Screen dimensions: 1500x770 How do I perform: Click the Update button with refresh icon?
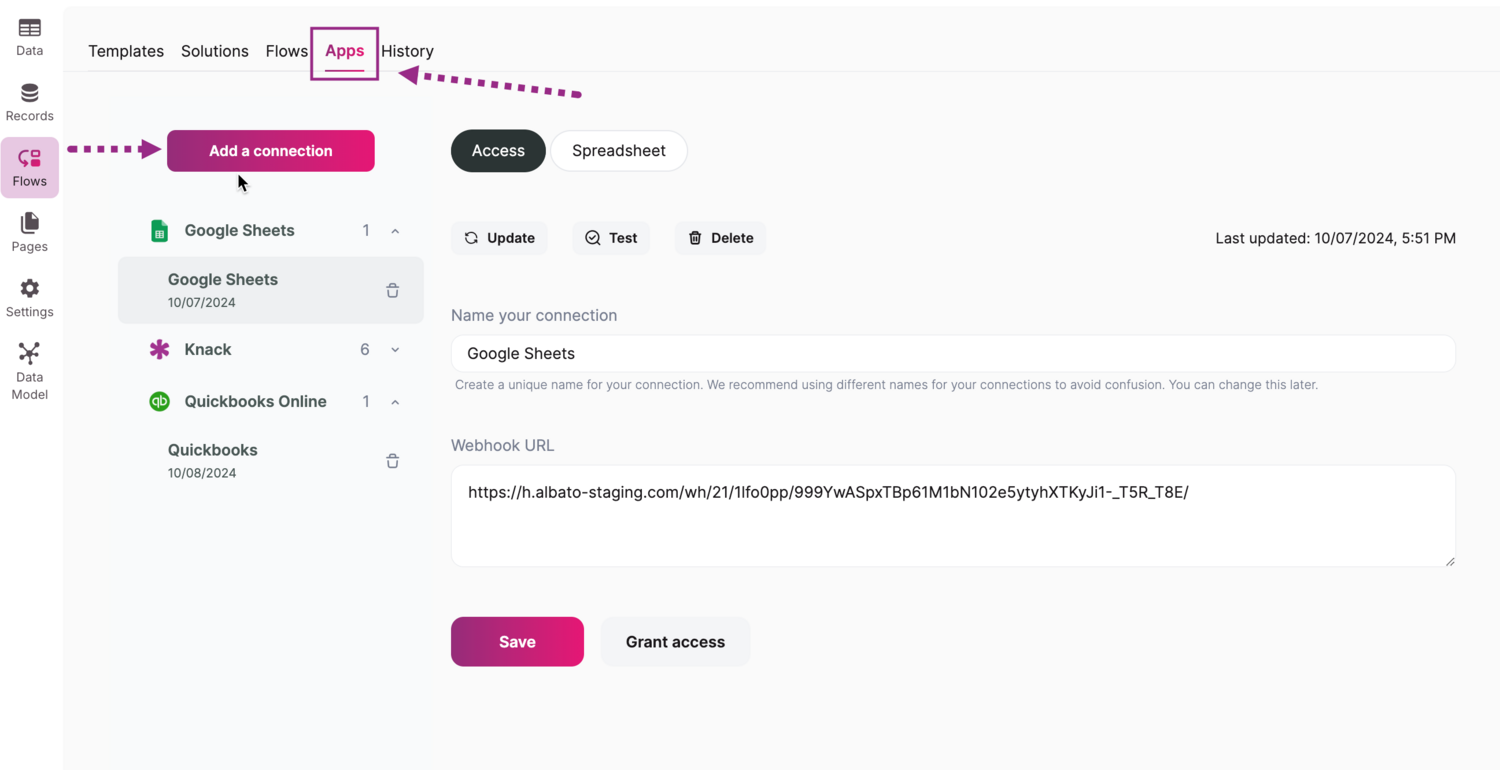[499, 238]
